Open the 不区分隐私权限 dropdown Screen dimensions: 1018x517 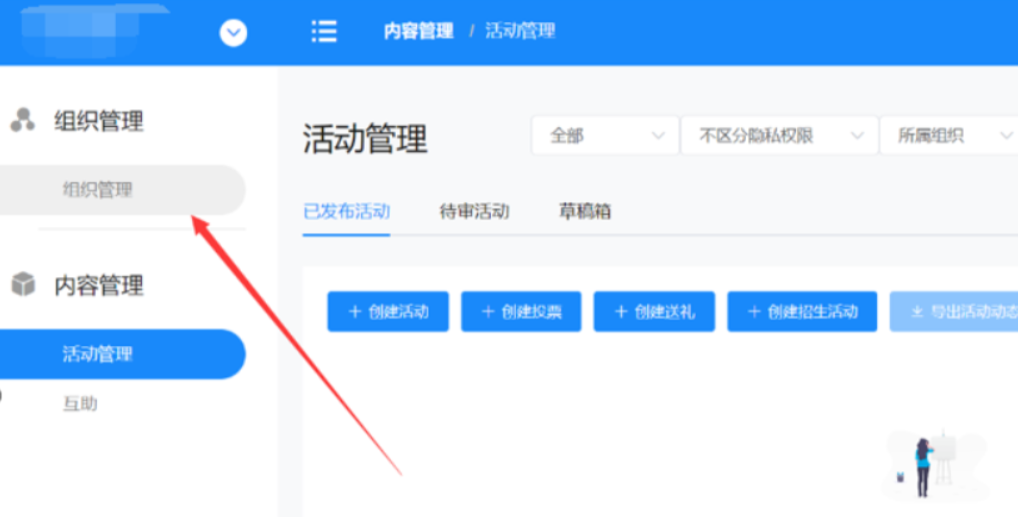point(778,135)
